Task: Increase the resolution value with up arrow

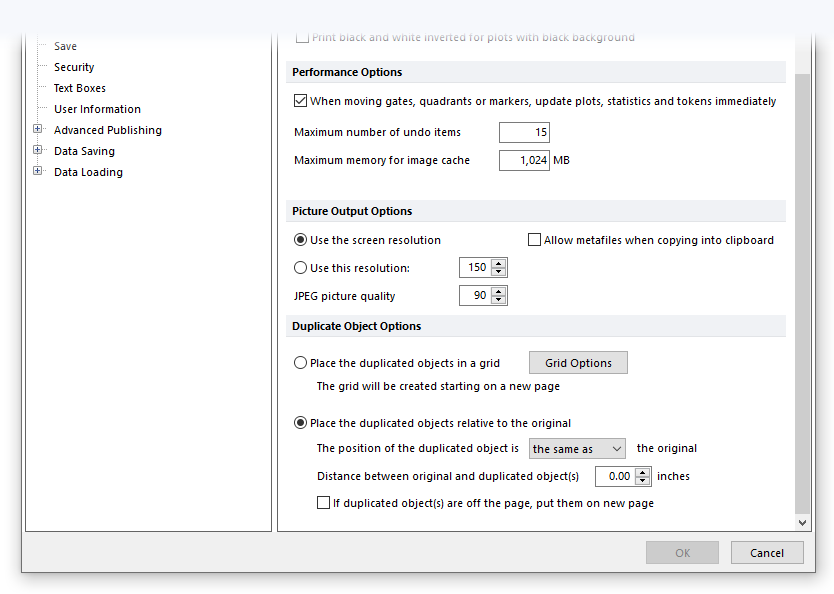Action: [499, 263]
